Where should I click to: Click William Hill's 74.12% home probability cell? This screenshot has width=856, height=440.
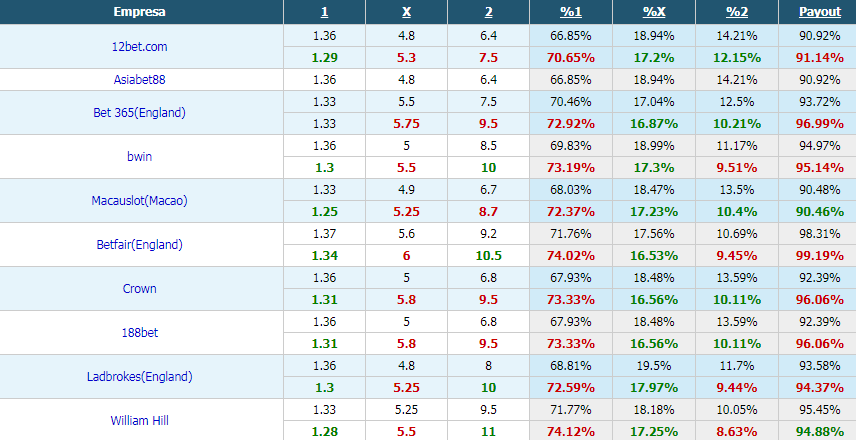pos(571,432)
